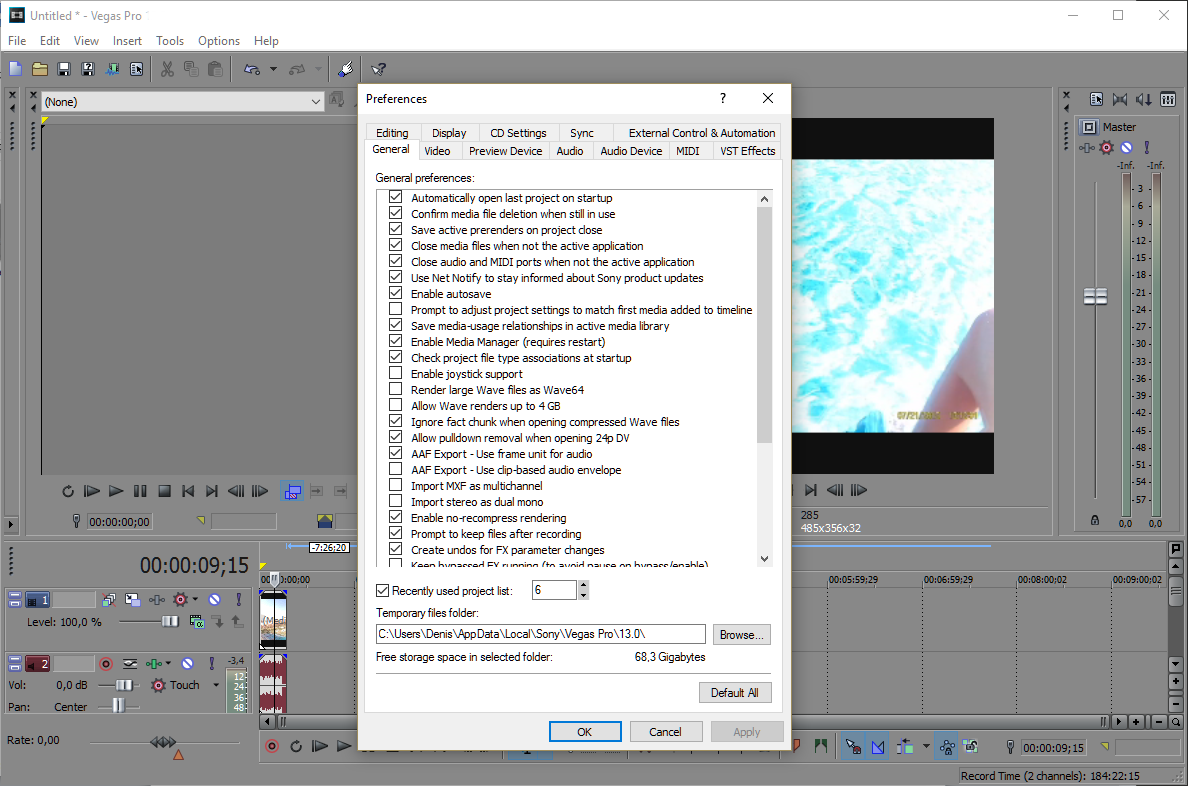The height and width of the screenshot is (786, 1188).
Task: Uncheck Recently used project list
Action: 383,590
